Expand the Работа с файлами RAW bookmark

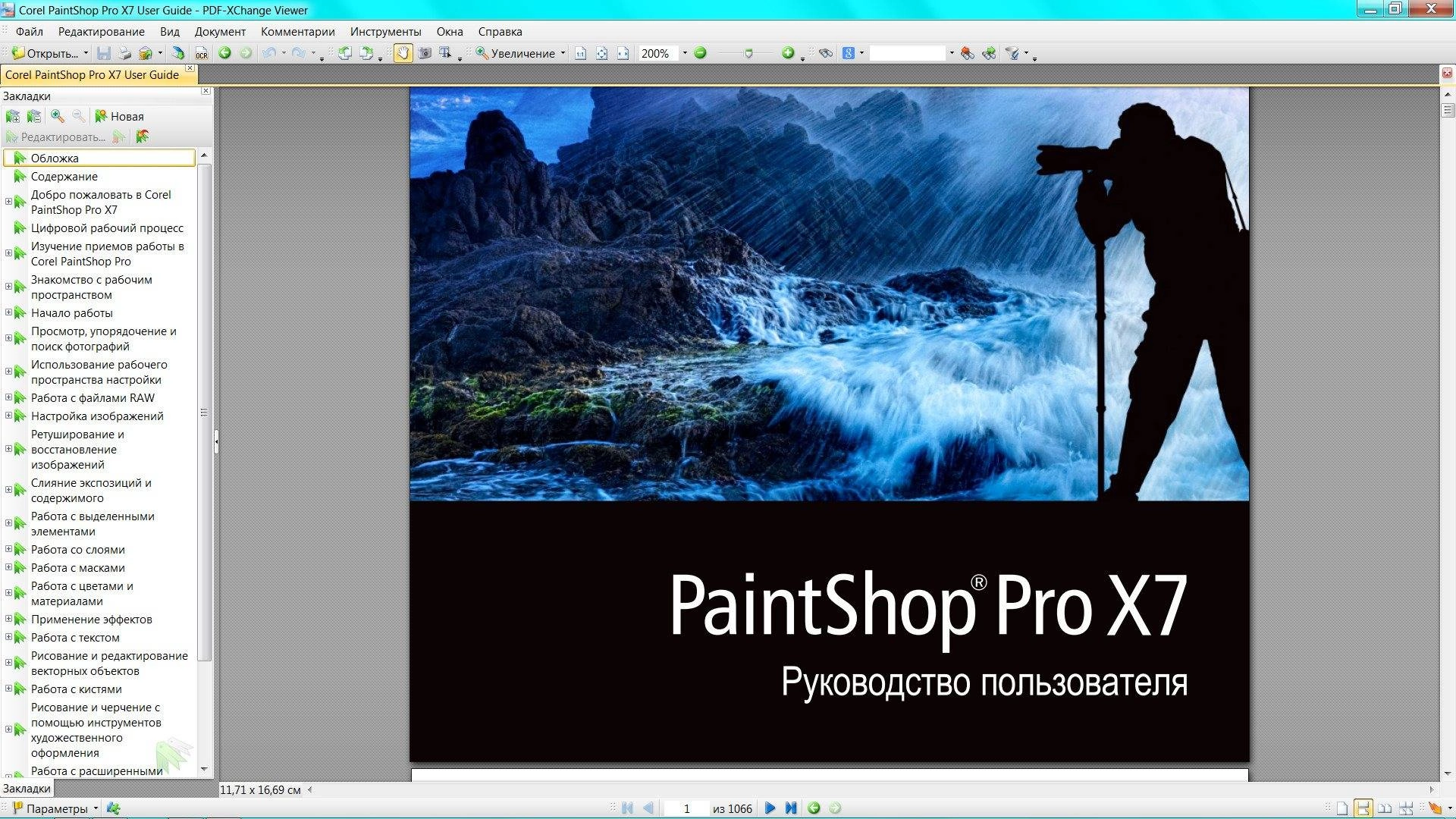coord(9,397)
